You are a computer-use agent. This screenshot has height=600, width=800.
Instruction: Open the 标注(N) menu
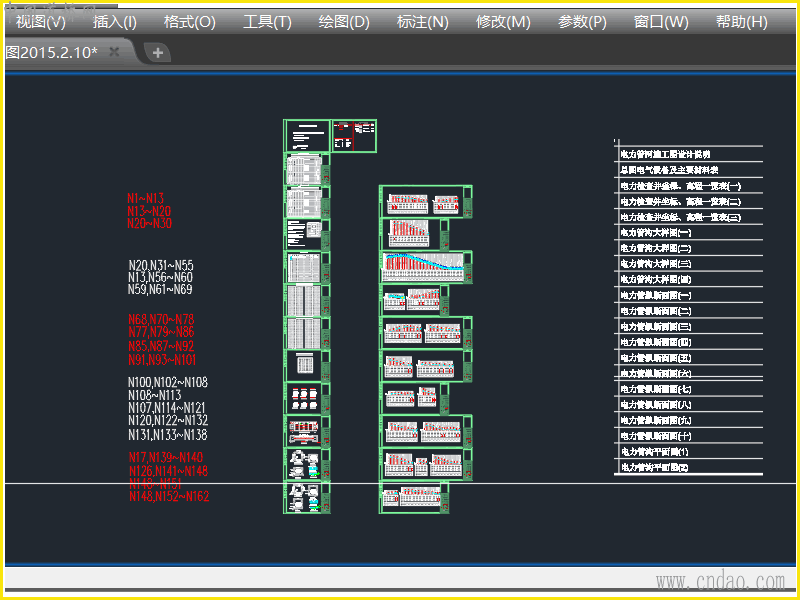(x=422, y=22)
